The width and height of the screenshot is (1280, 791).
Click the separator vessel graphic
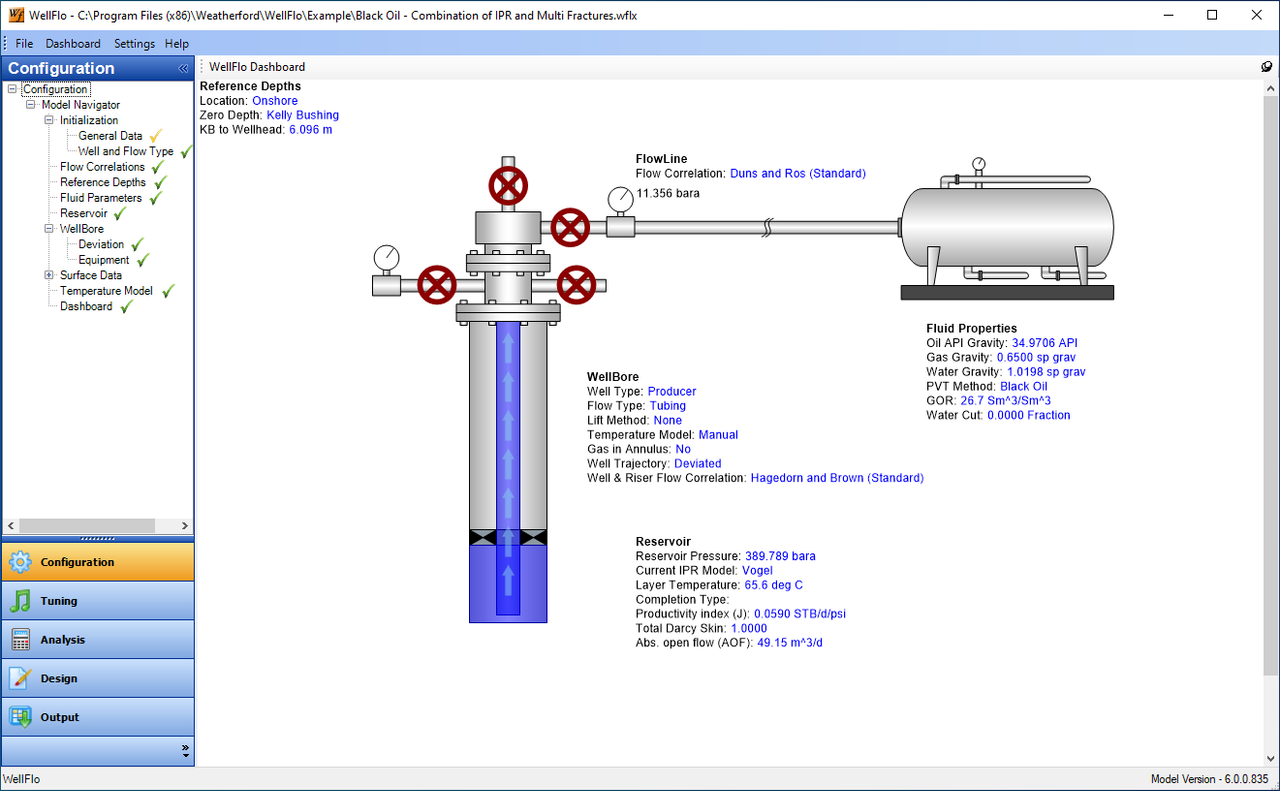tap(1008, 228)
